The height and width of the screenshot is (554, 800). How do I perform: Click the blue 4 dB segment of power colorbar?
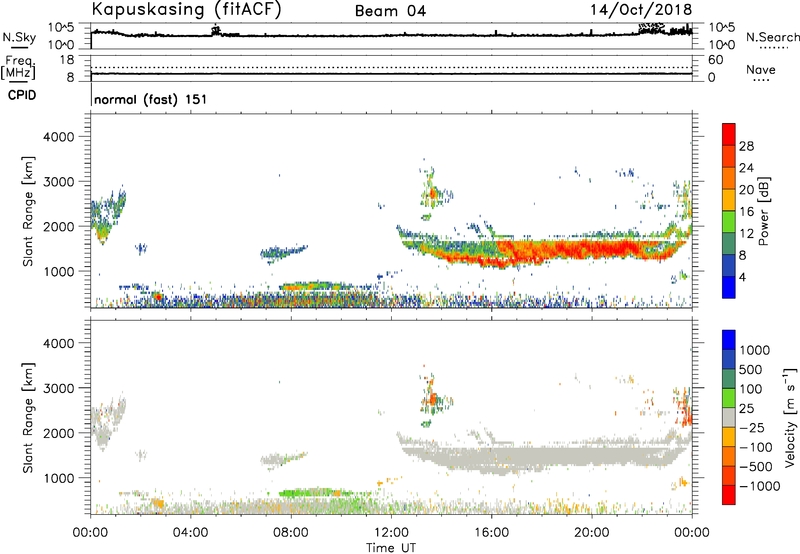click(x=729, y=287)
